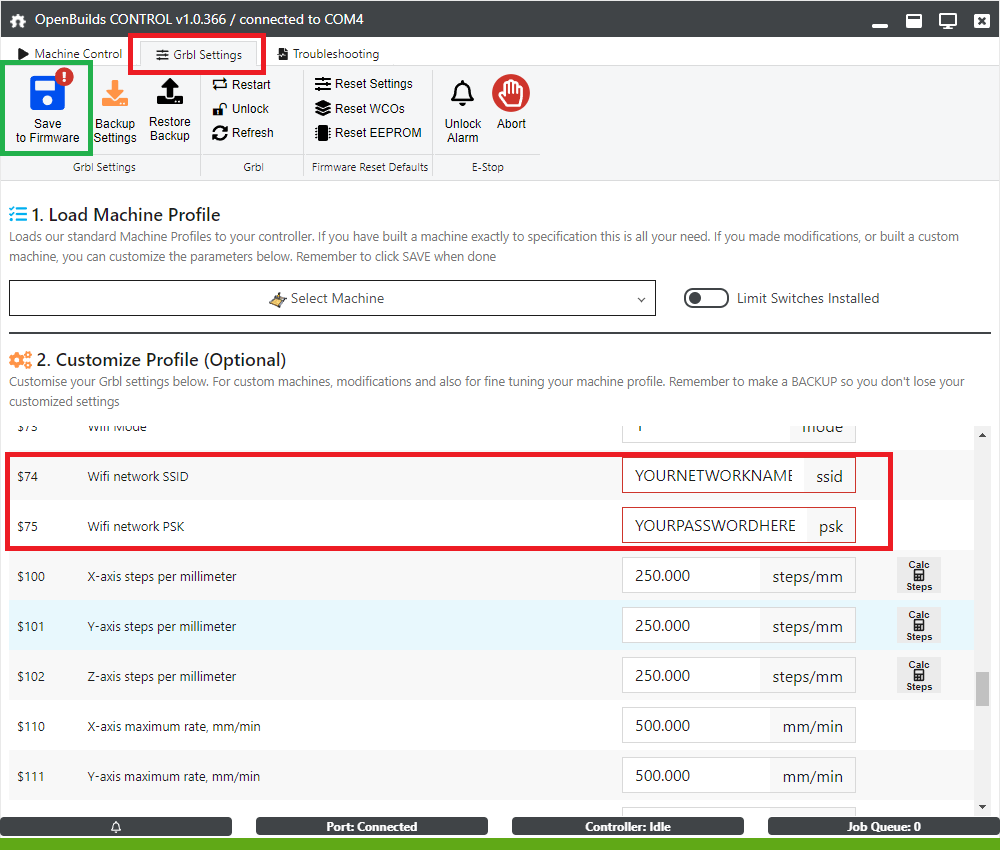The height and width of the screenshot is (853, 1002).
Task: Click Save to Firmware icon
Action: [47, 94]
